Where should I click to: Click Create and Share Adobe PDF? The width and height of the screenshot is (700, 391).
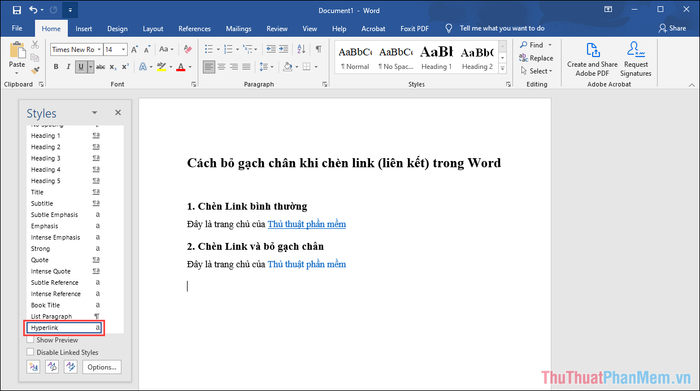tap(592, 59)
